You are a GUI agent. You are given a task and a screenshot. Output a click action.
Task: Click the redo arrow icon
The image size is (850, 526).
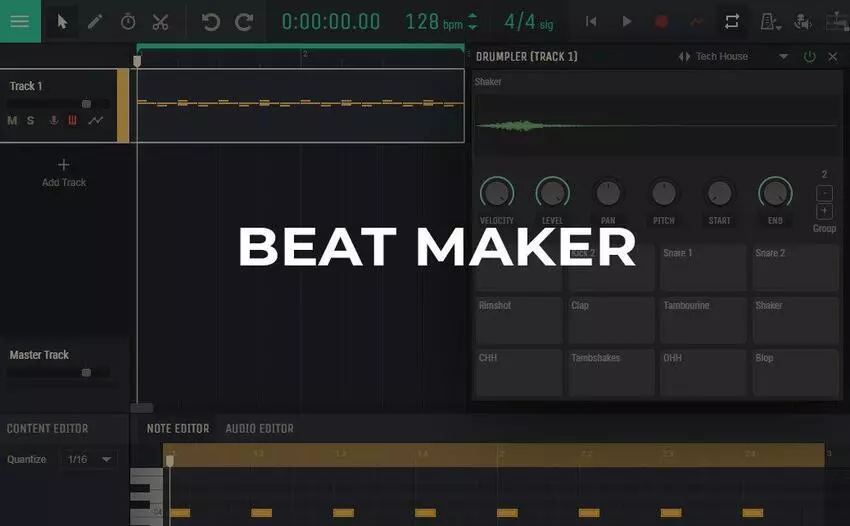pyautogui.click(x=244, y=21)
